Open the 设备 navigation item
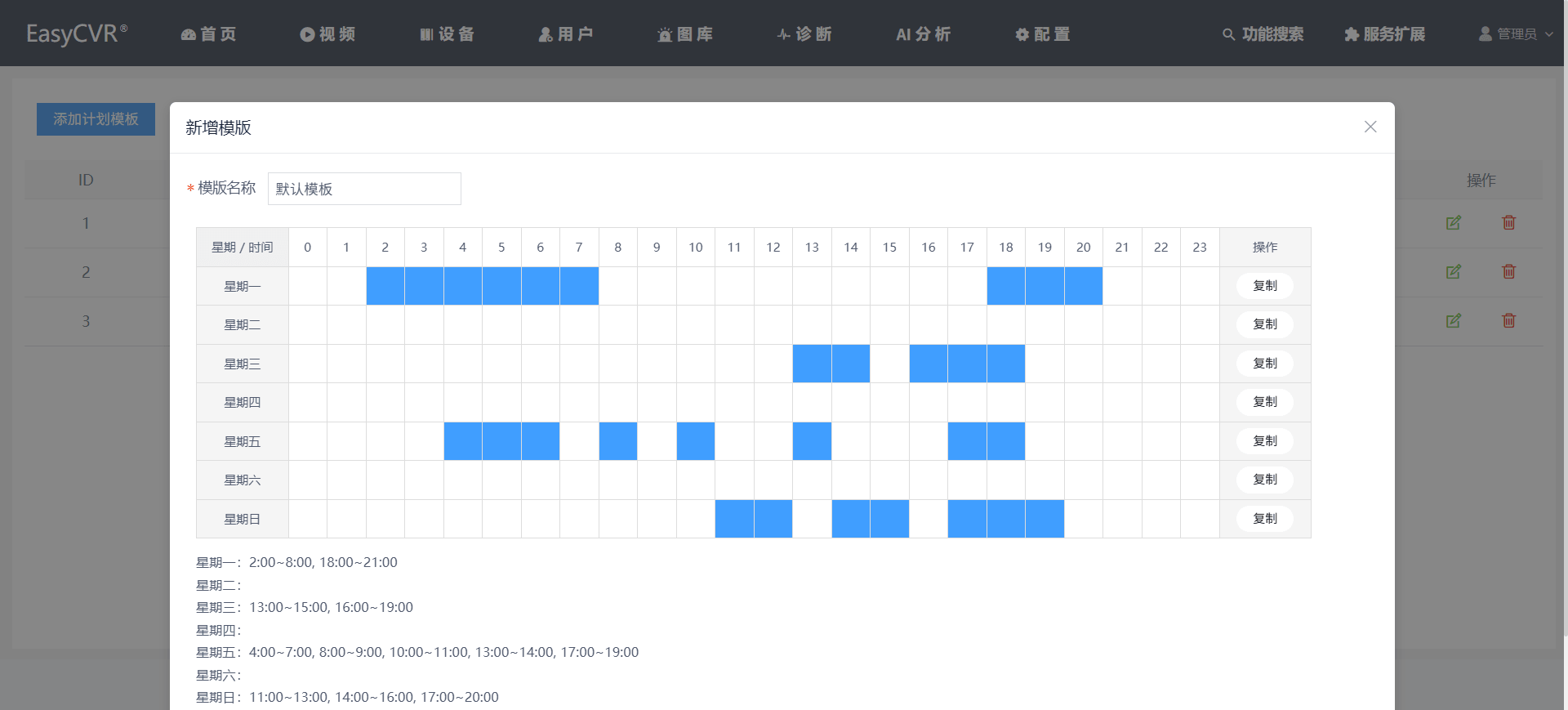The width and height of the screenshot is (1568, 710). click(x=447, y=34)
